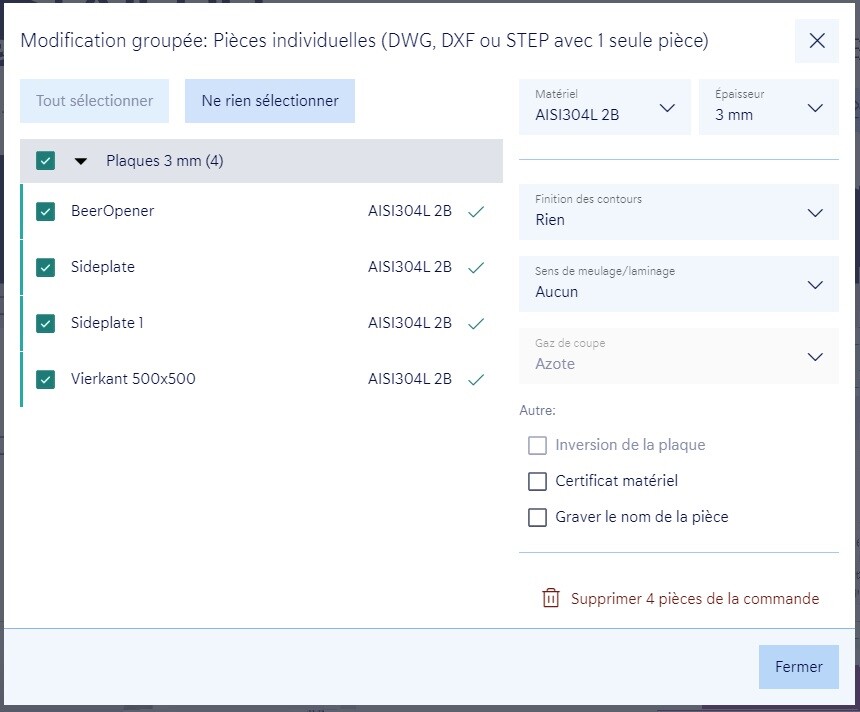Close the dialog with the X icon
The image size is (860, 712).
click(817, 41)
